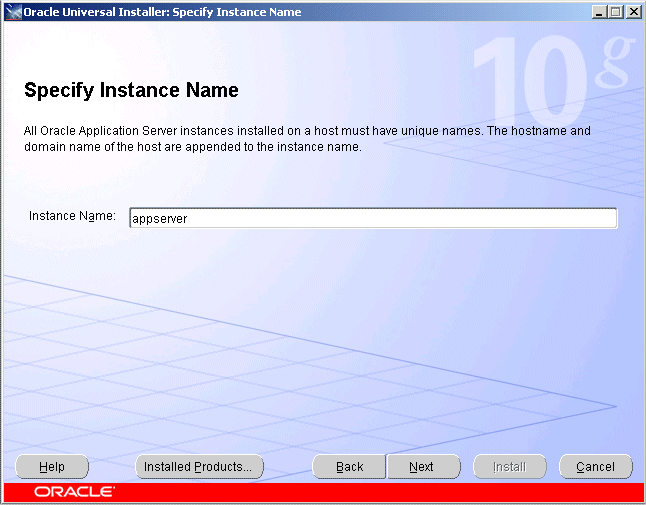Cancel the Oracle installation
646x505 pixels.
[x=595, y=467]
